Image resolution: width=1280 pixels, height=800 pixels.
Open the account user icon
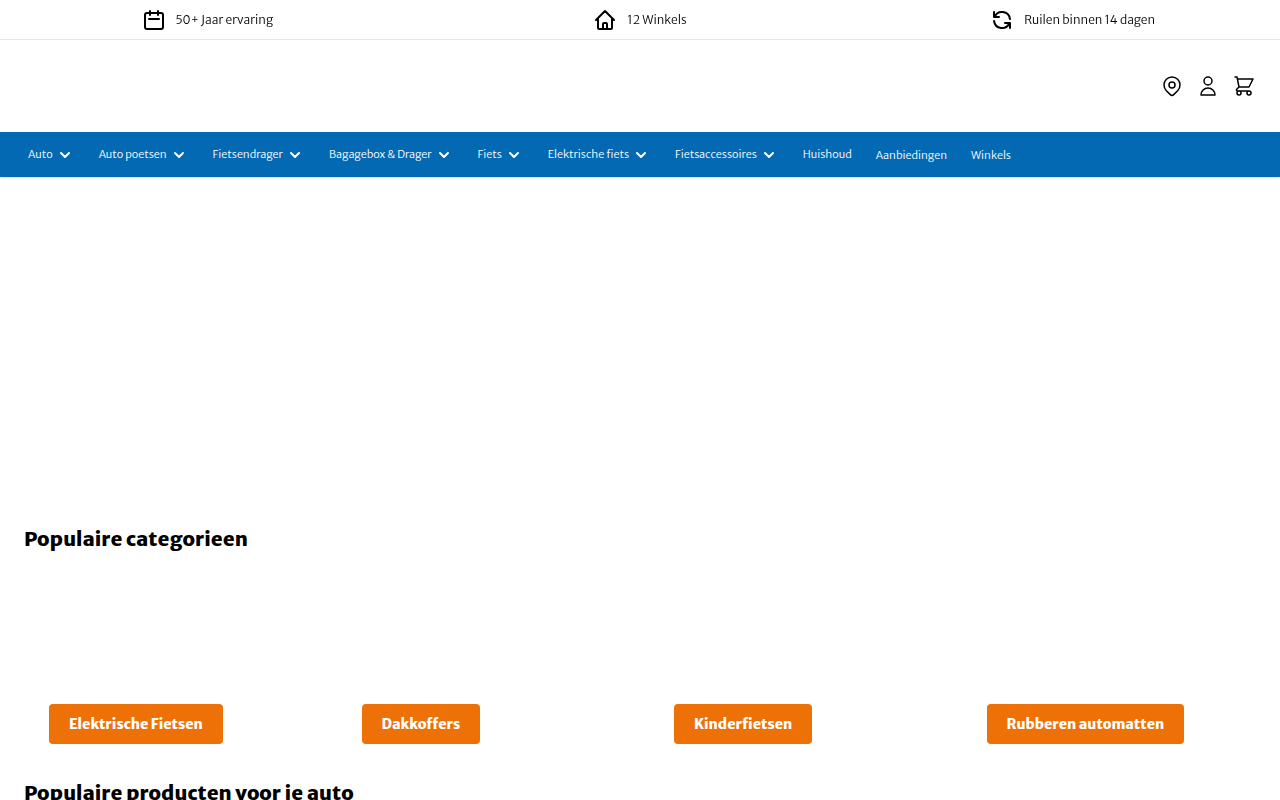(1208, 86)
